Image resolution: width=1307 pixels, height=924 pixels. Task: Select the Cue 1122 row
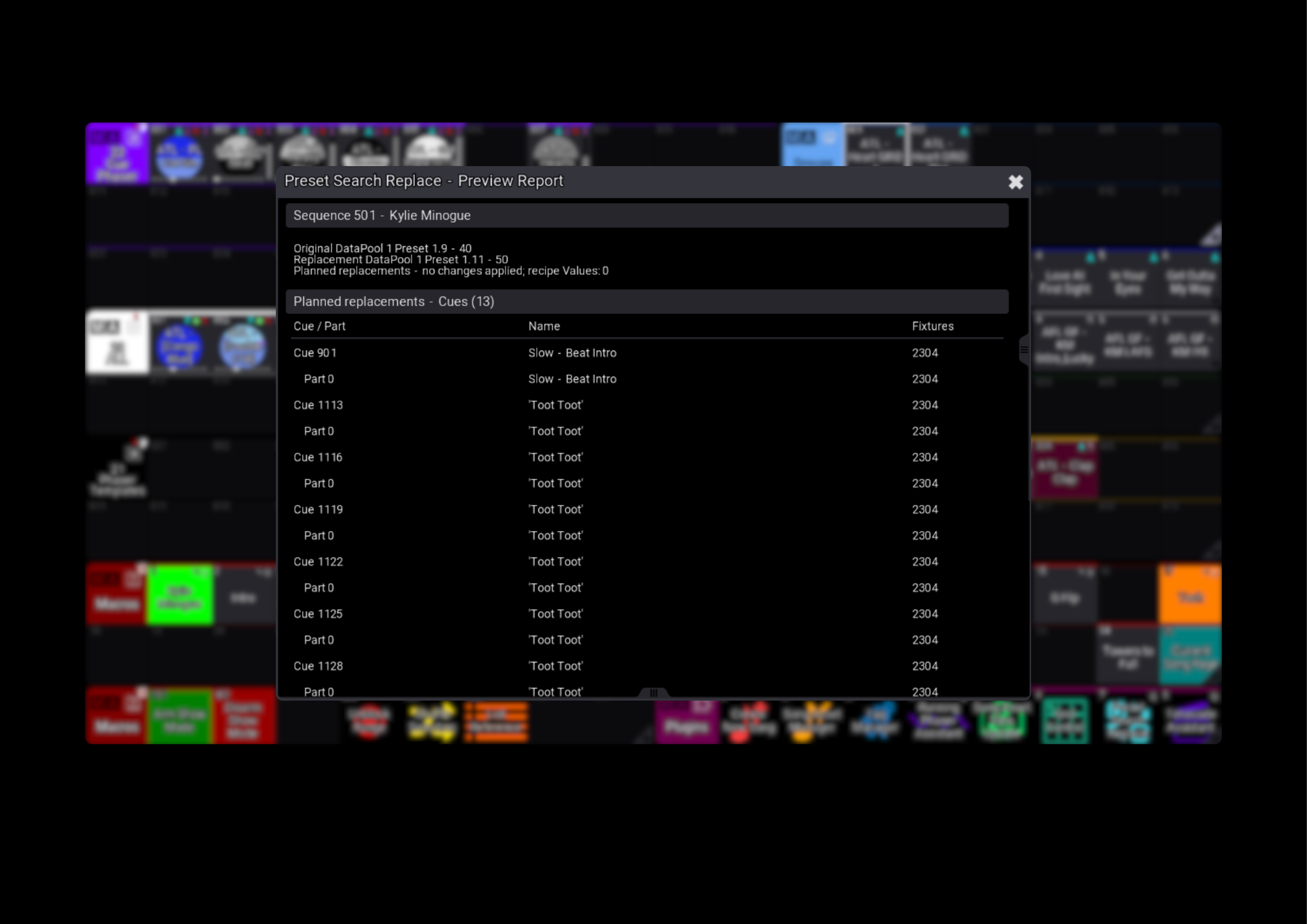point(647,562)
